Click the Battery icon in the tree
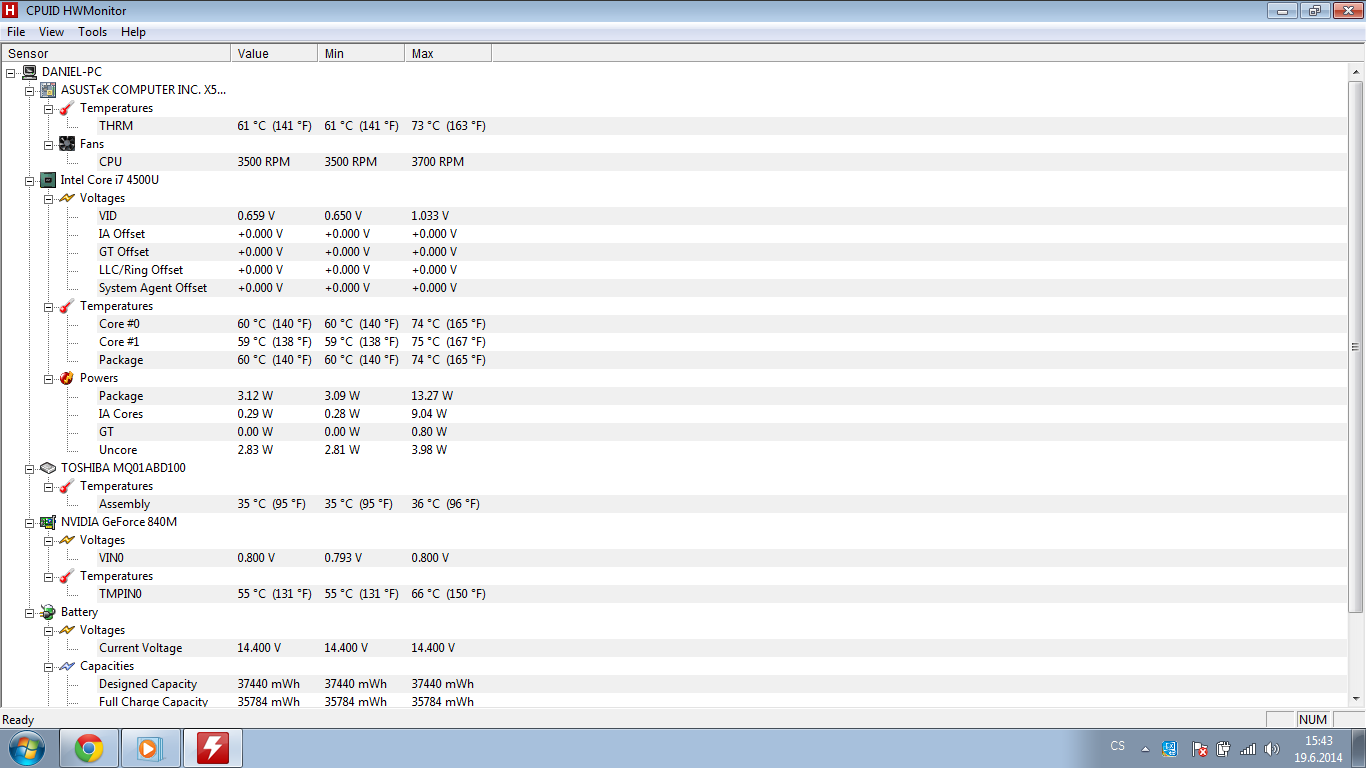The image size is (1366, 768). coord(48,612)
